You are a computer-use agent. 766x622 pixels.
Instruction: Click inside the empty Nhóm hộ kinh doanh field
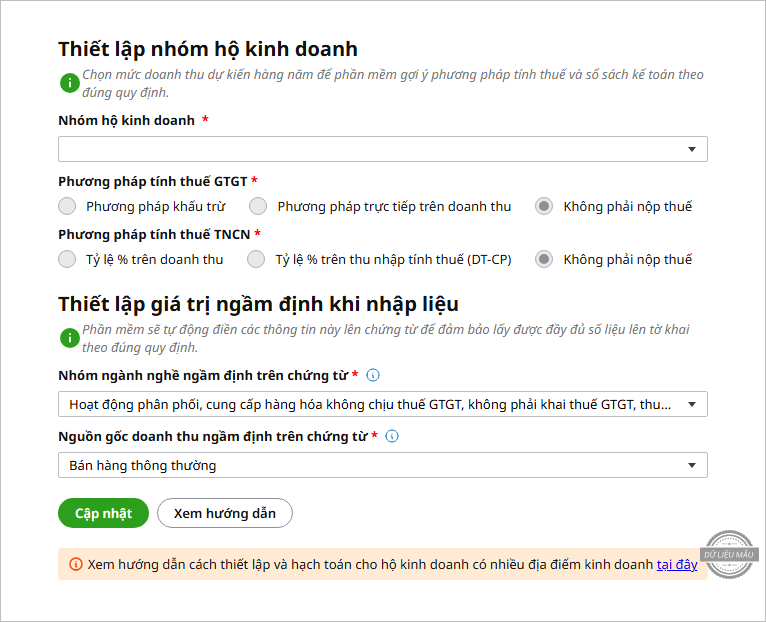(x=370, y=150)
